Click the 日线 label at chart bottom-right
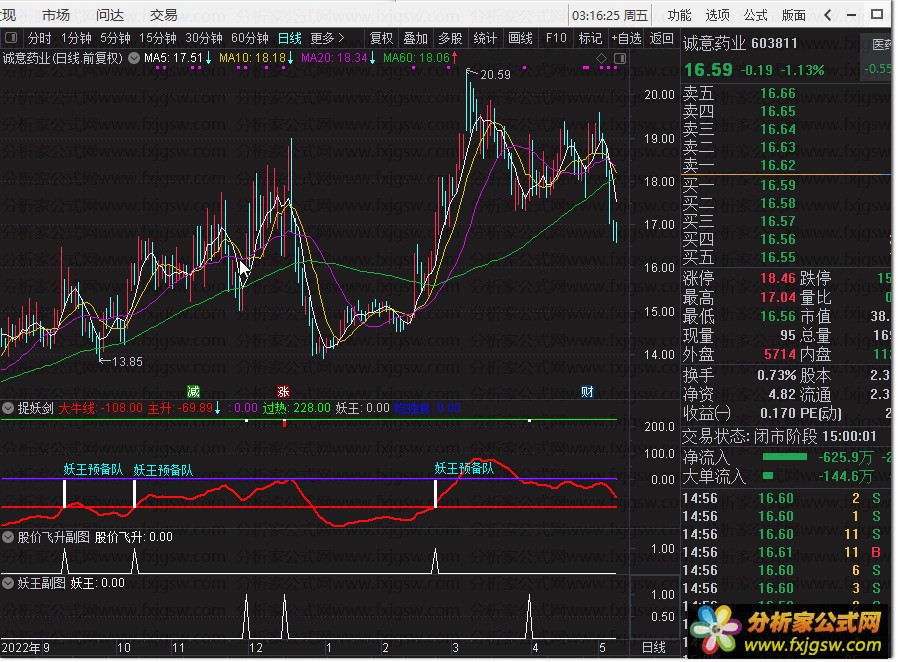 (x=653, y=648)
